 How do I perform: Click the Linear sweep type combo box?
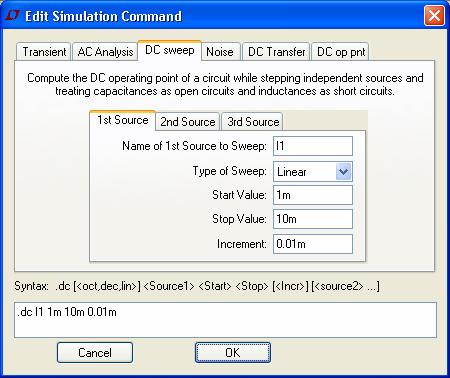(x=313, y=172)
